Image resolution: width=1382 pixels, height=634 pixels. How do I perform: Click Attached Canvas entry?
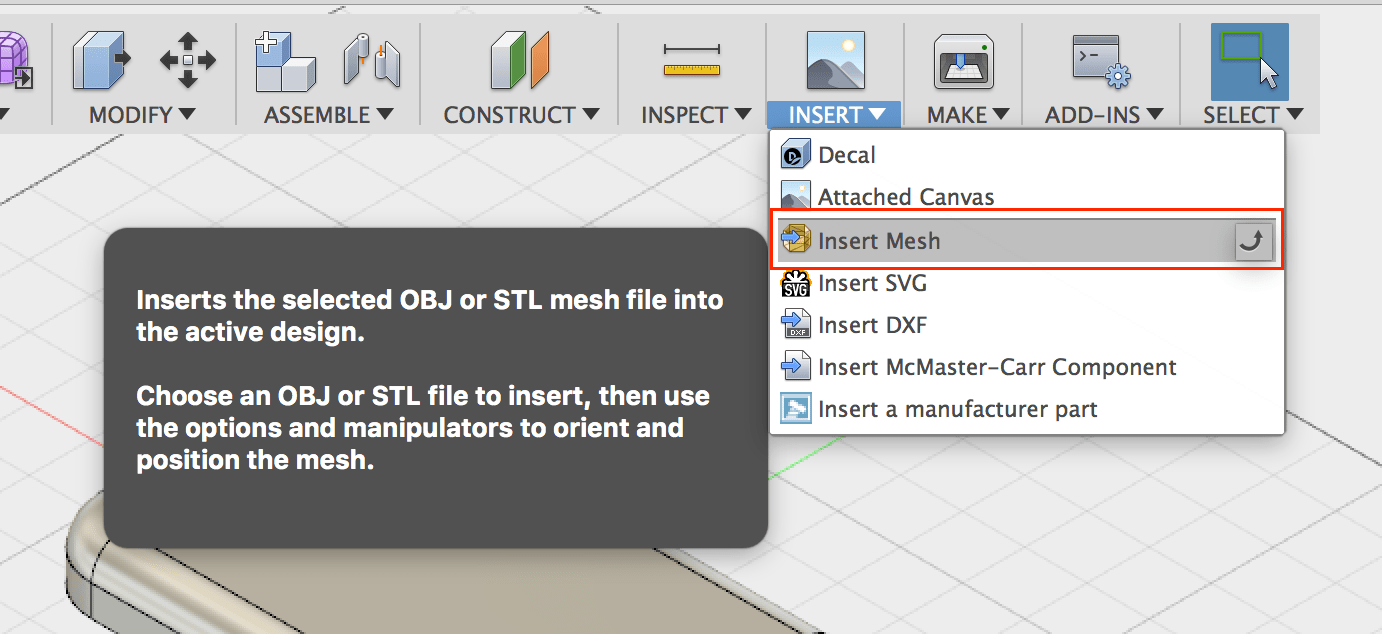(x=905, y=196)
